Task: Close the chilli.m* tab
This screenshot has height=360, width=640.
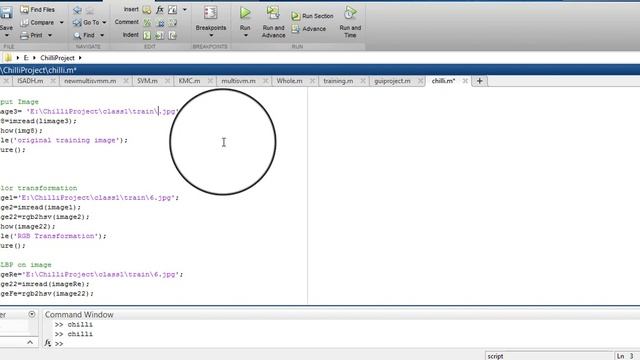Action: click(465, 81)
